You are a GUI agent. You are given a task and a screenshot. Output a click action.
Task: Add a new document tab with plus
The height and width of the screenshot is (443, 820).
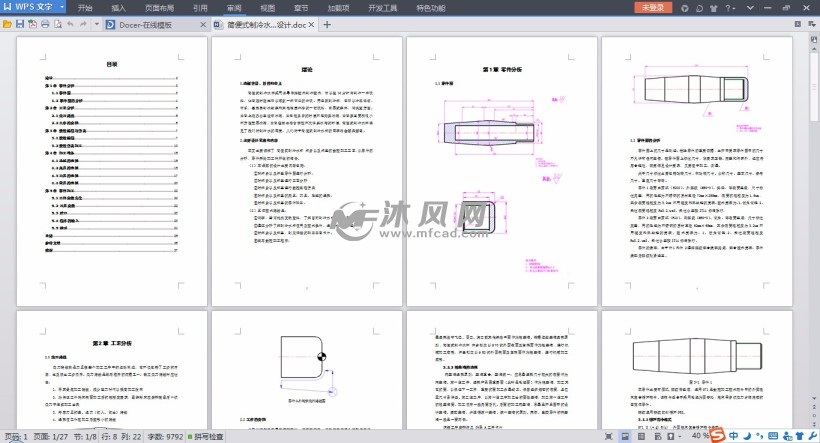coord(327,25)
